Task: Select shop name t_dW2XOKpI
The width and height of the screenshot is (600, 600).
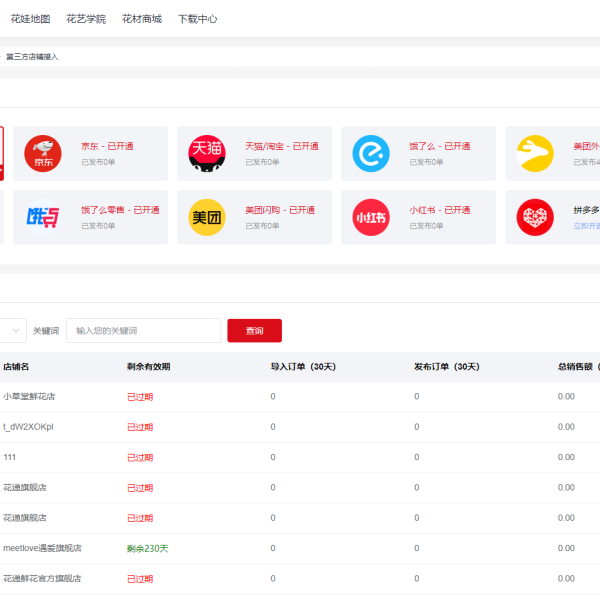Action: (28, 427)
